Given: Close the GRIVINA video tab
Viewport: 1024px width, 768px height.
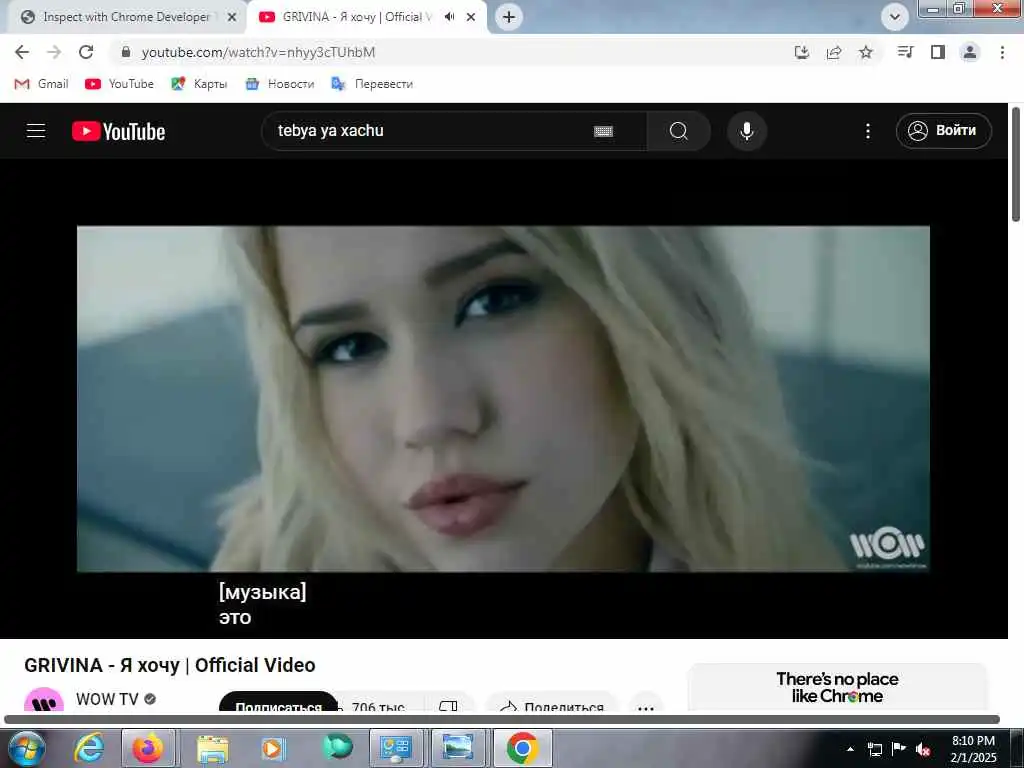Looking at the screenshot, I should pos(471,17).
